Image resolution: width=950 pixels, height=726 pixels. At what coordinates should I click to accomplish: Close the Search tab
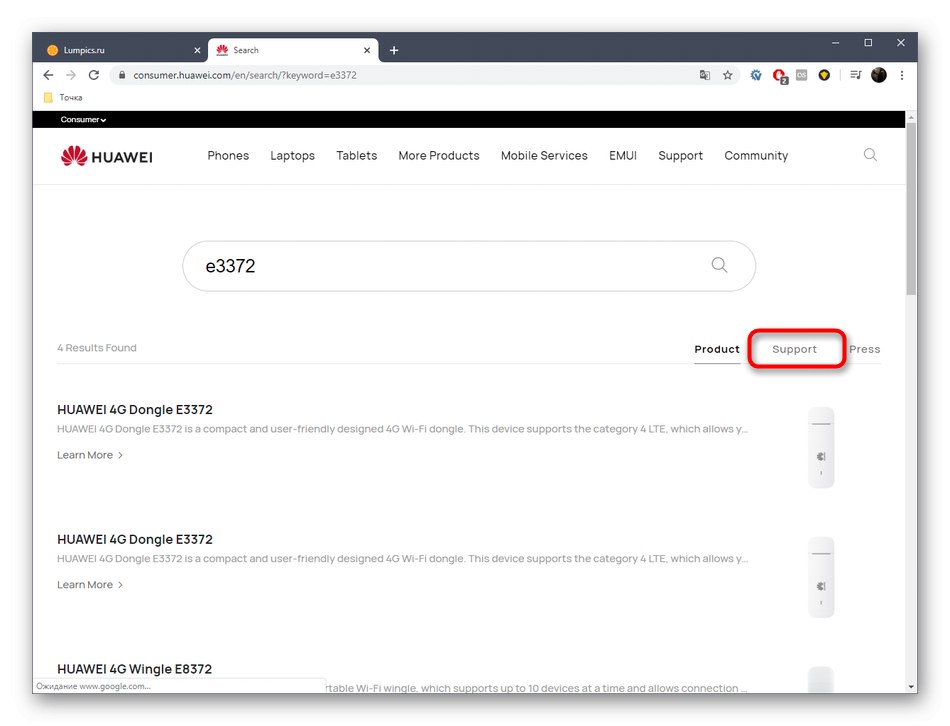click(367, 50)
